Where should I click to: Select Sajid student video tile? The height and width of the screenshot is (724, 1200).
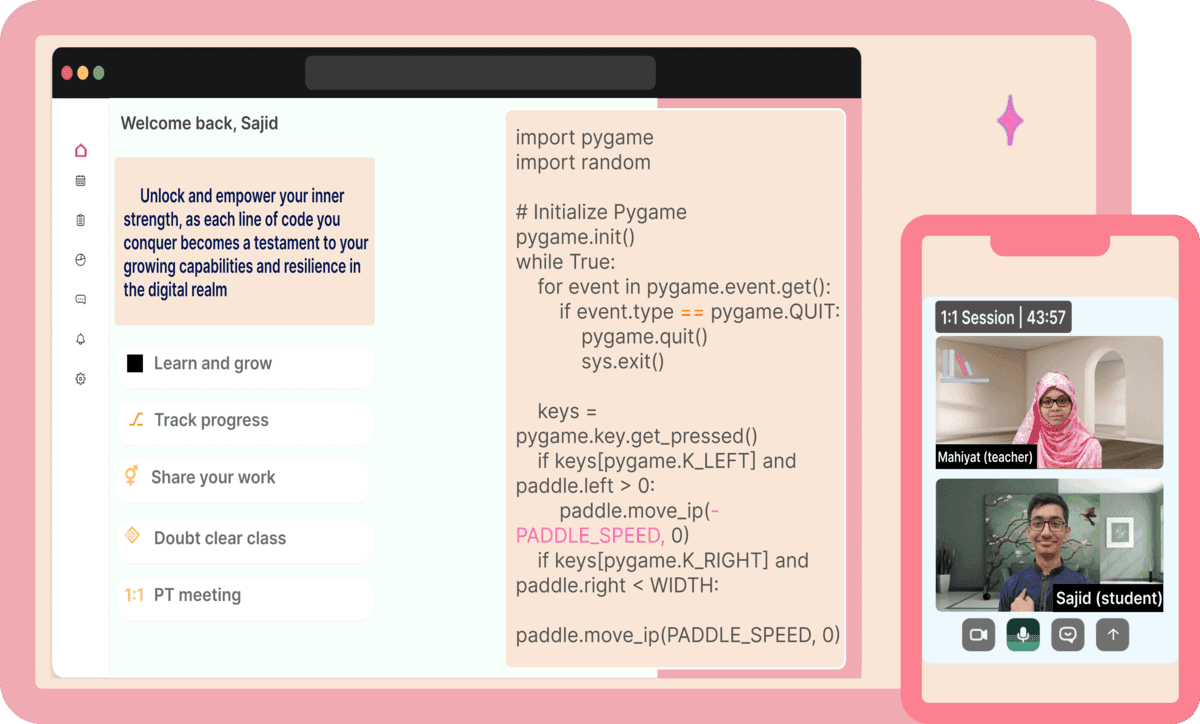(x=1049, y=545)
